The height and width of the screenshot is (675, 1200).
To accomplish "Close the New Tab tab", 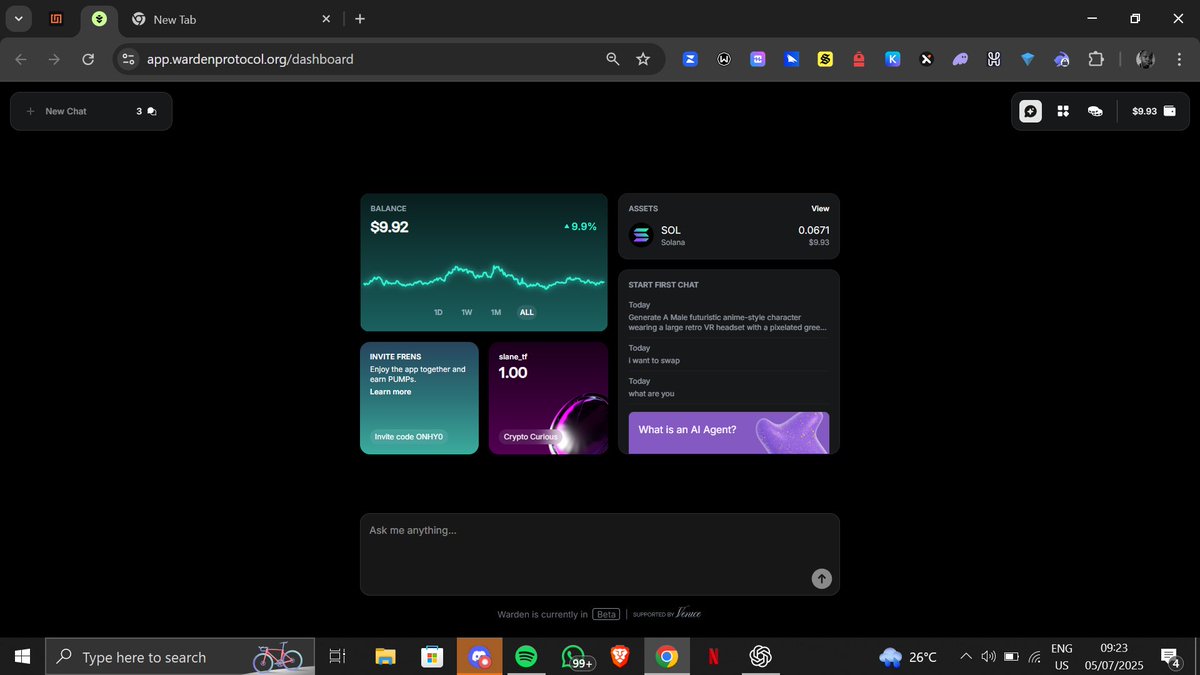I will tap(325, 19).
